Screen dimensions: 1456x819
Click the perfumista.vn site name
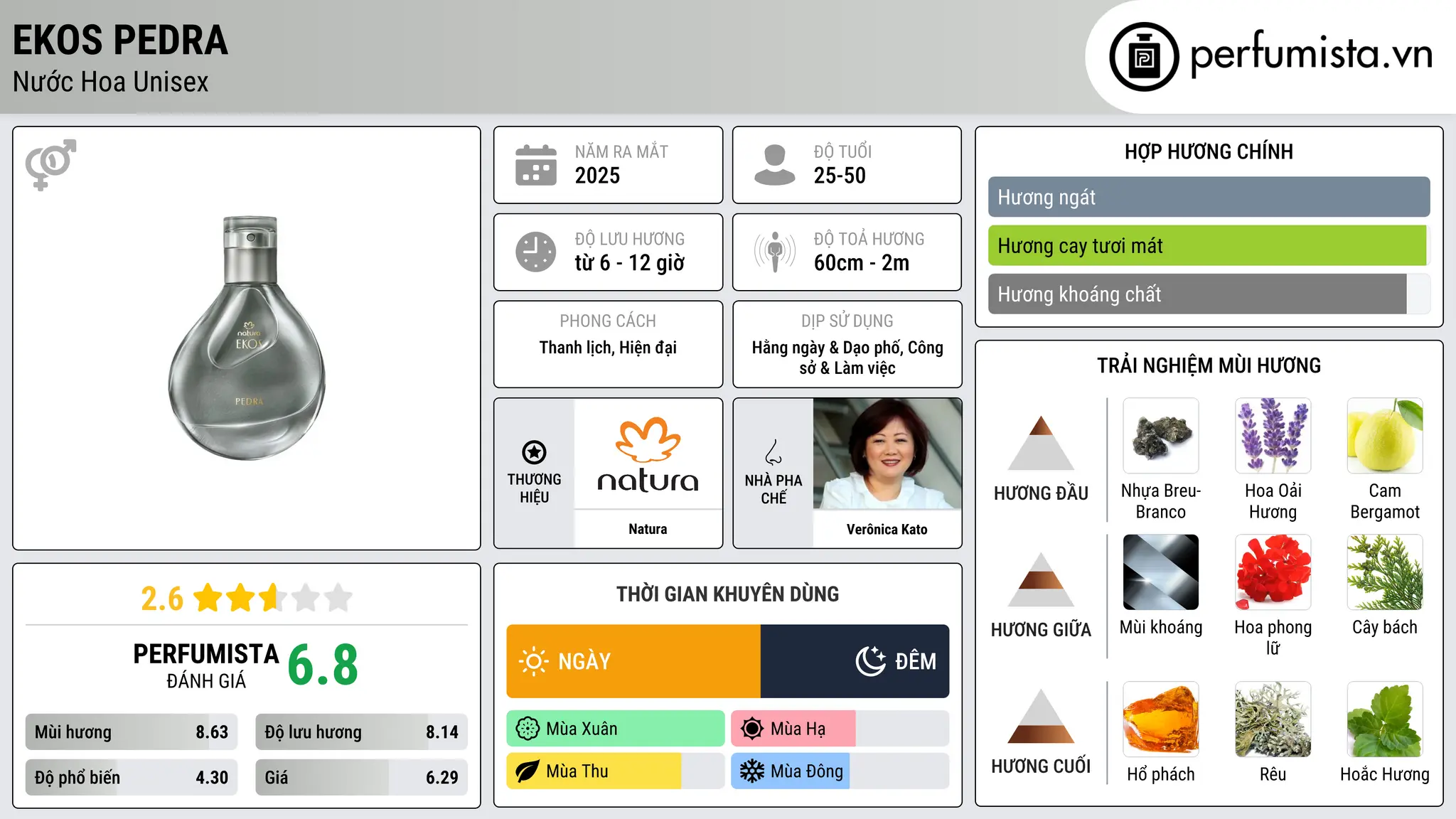click(x=1311, y=55)
